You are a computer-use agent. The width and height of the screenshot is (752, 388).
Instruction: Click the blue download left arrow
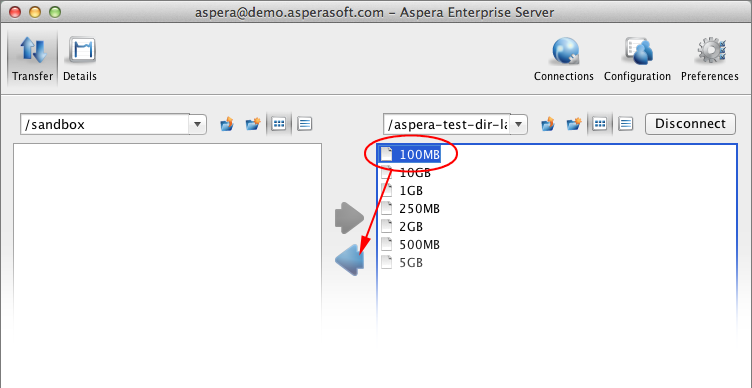[x=349, y=260]
